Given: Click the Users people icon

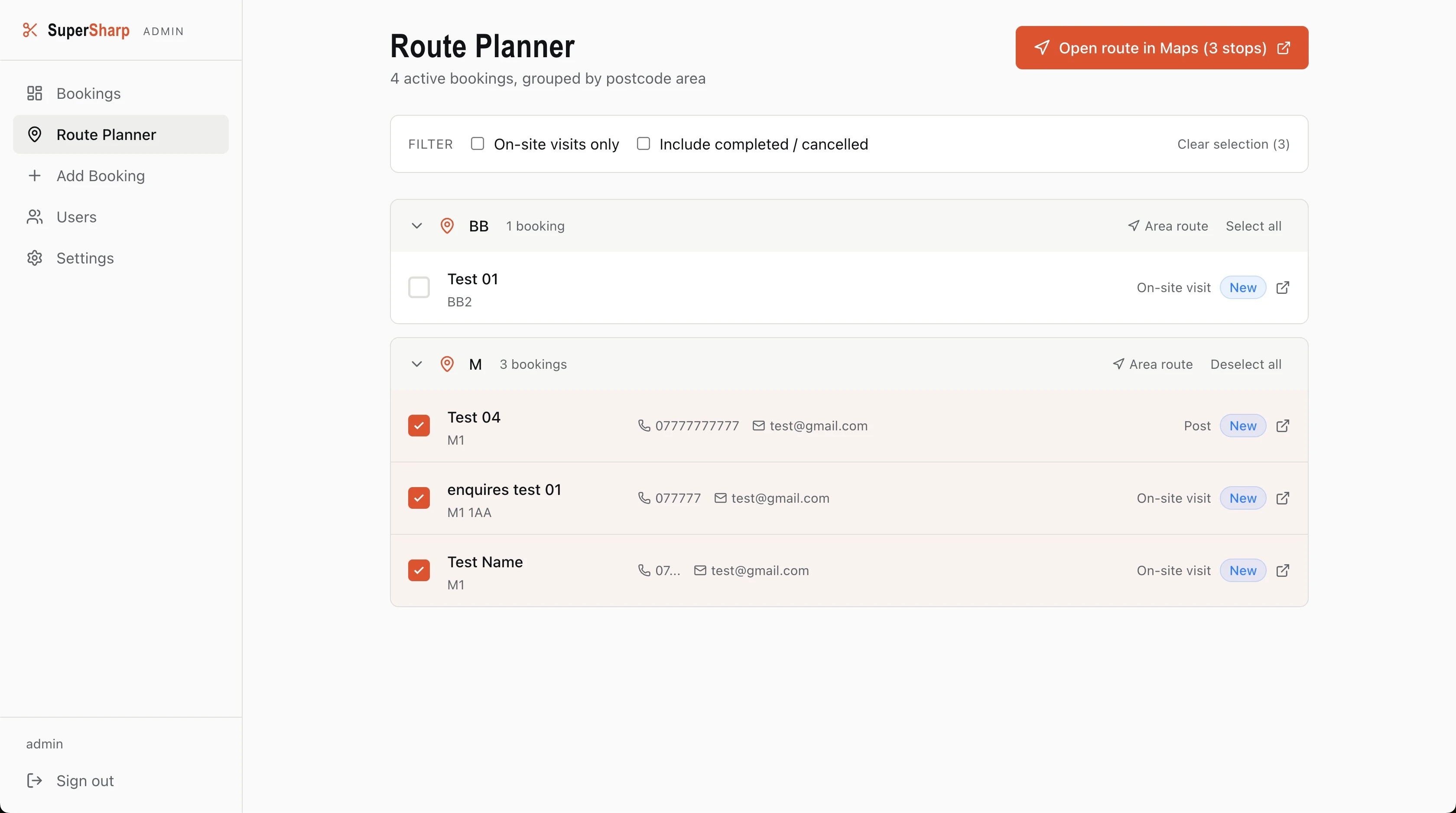Looking at the screenshot, I should coord(35,217).
